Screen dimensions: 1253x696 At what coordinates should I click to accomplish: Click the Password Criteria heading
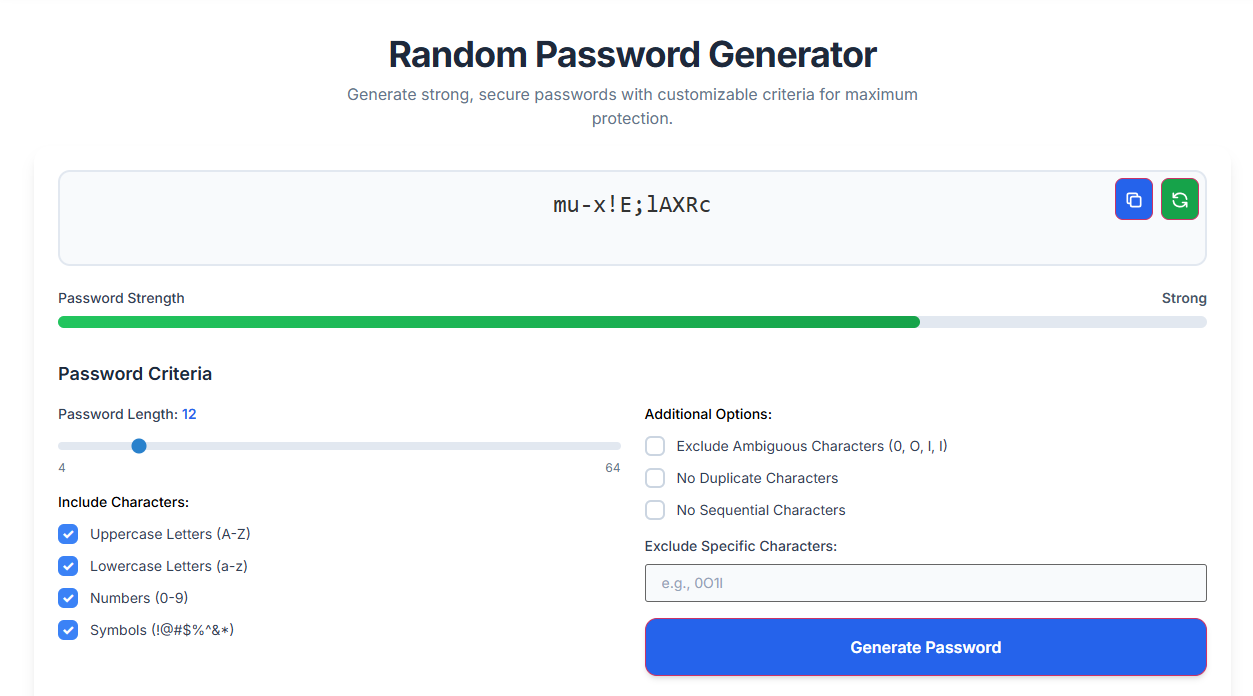135,373
